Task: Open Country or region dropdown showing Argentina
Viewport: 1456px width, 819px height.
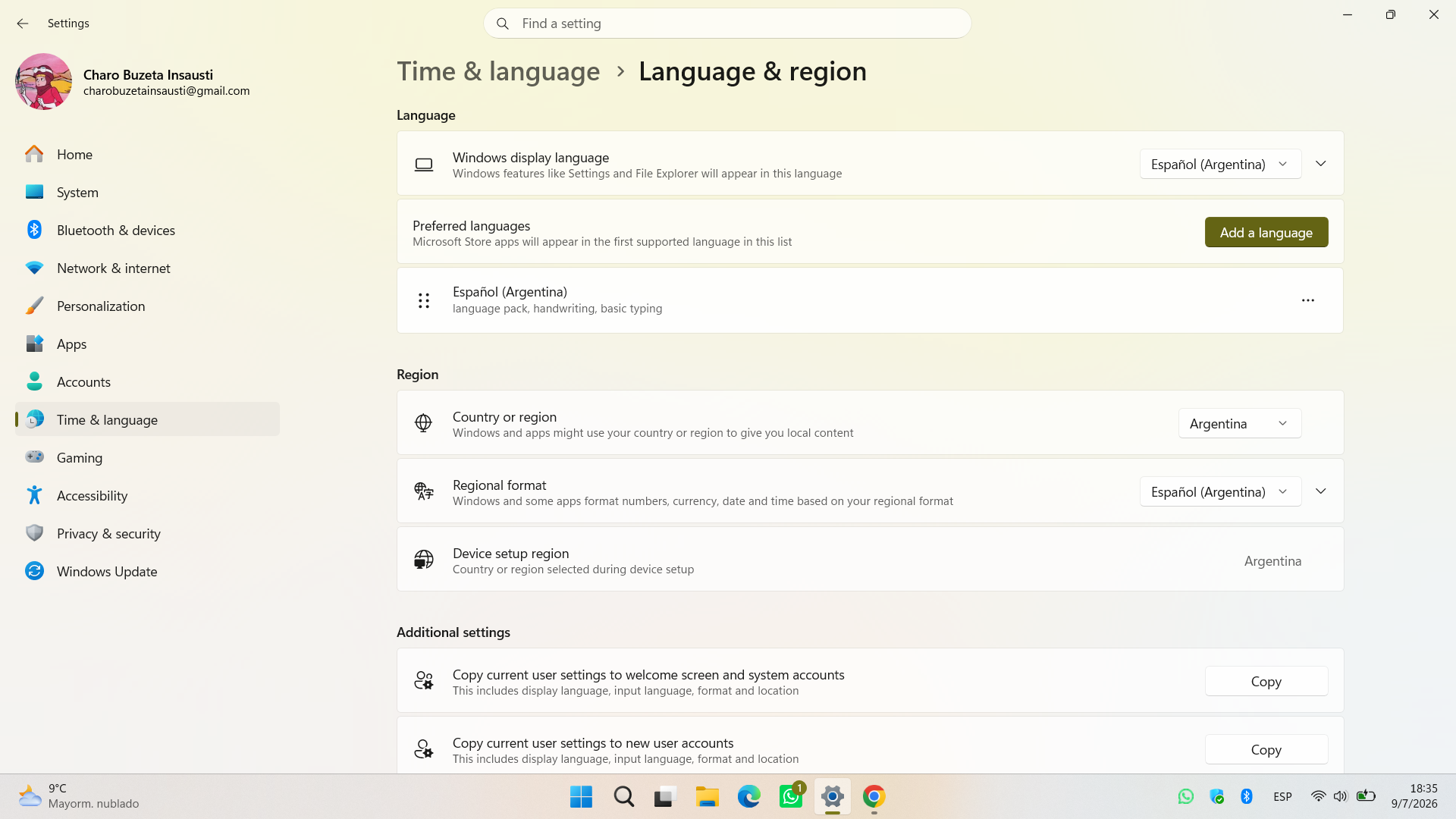Action: point(1240,423)
